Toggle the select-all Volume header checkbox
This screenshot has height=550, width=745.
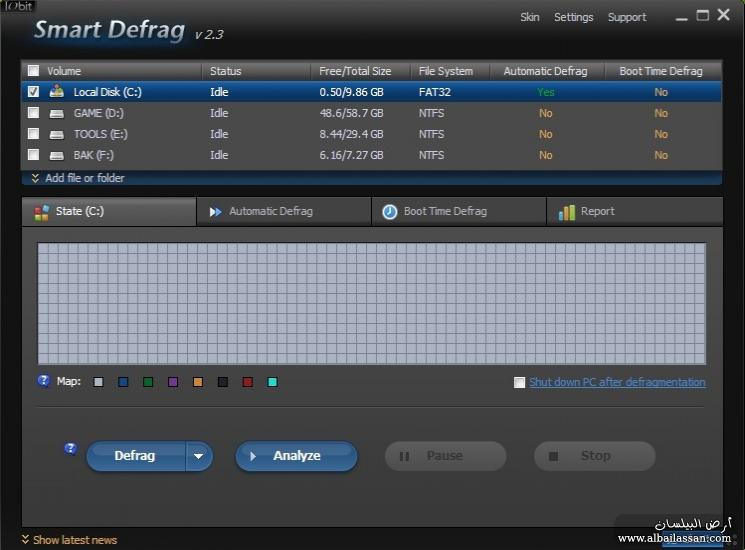pyautogui.click(x=33, y=71)
